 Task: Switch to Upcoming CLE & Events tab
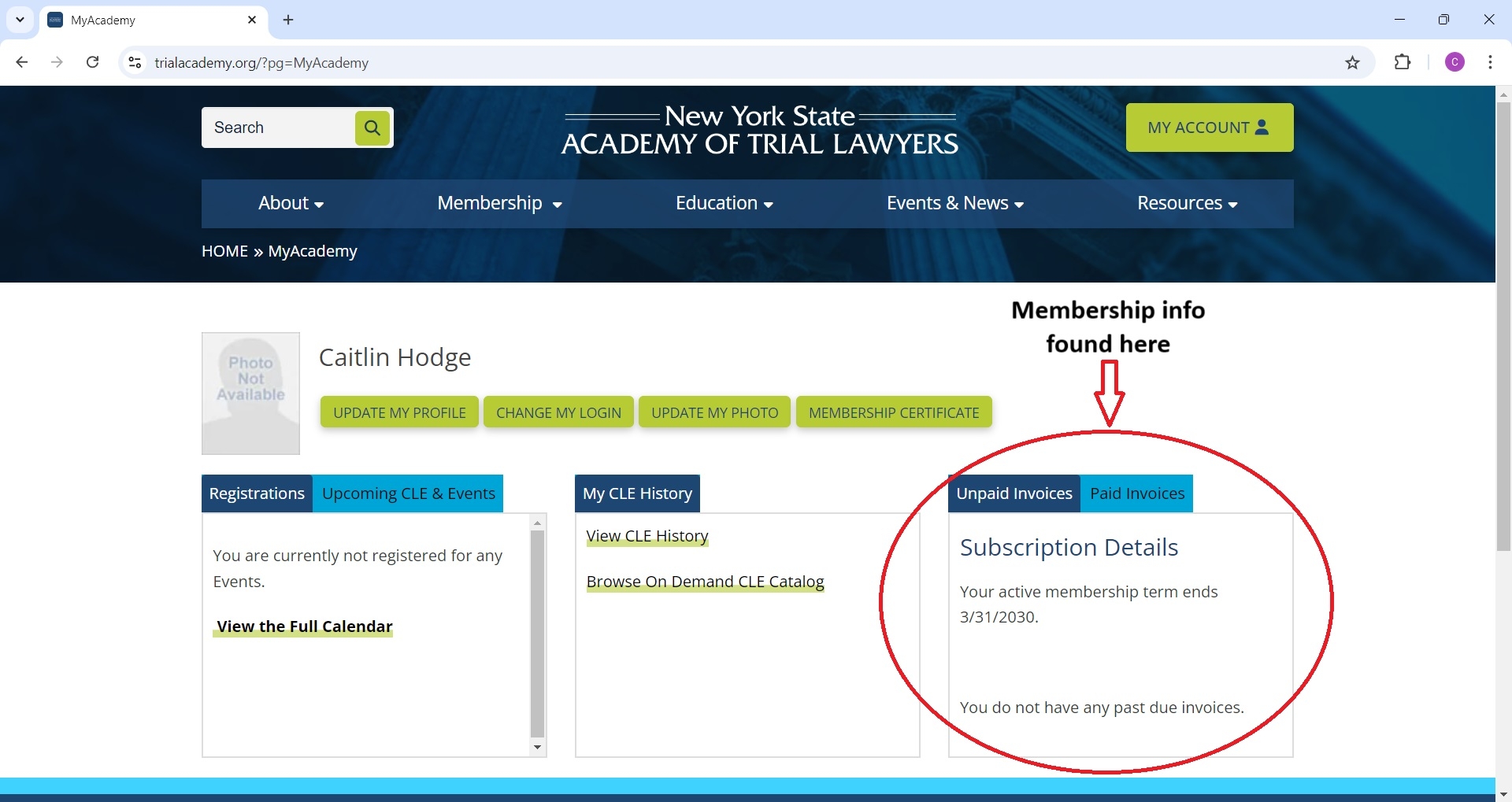tap(408, 493)
